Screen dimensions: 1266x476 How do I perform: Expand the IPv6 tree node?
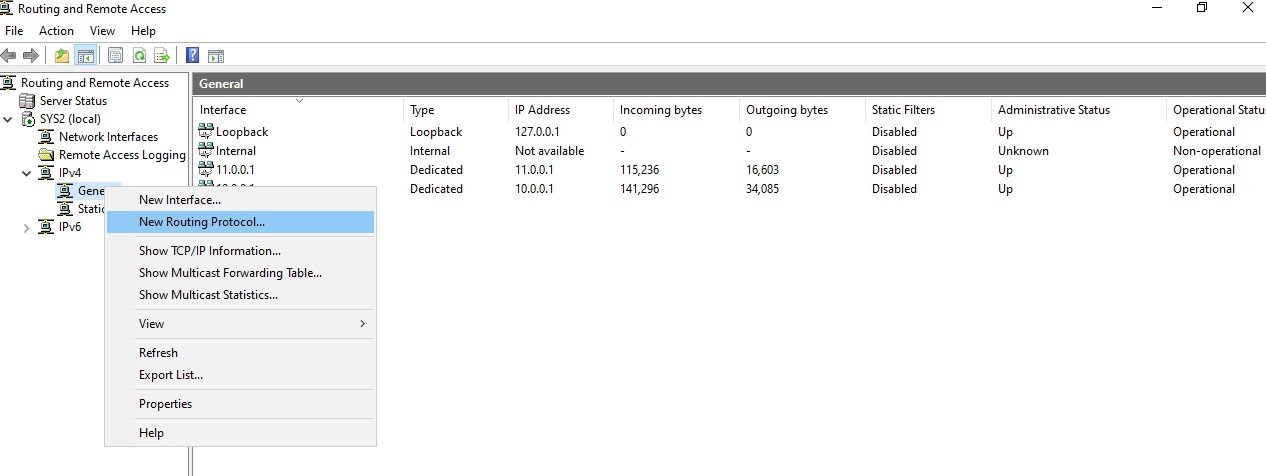tap(27, 227)
